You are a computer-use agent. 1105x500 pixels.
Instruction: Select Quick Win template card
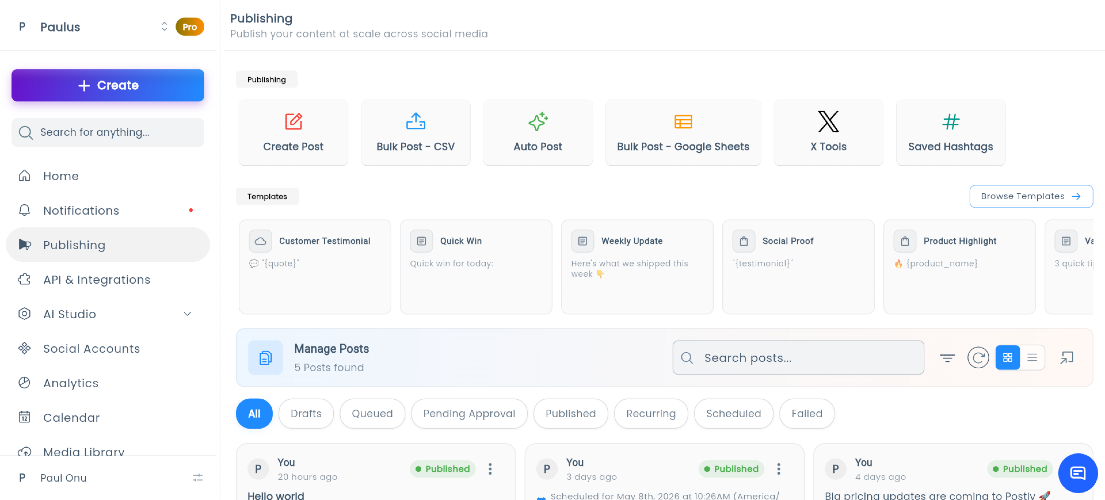476,267
